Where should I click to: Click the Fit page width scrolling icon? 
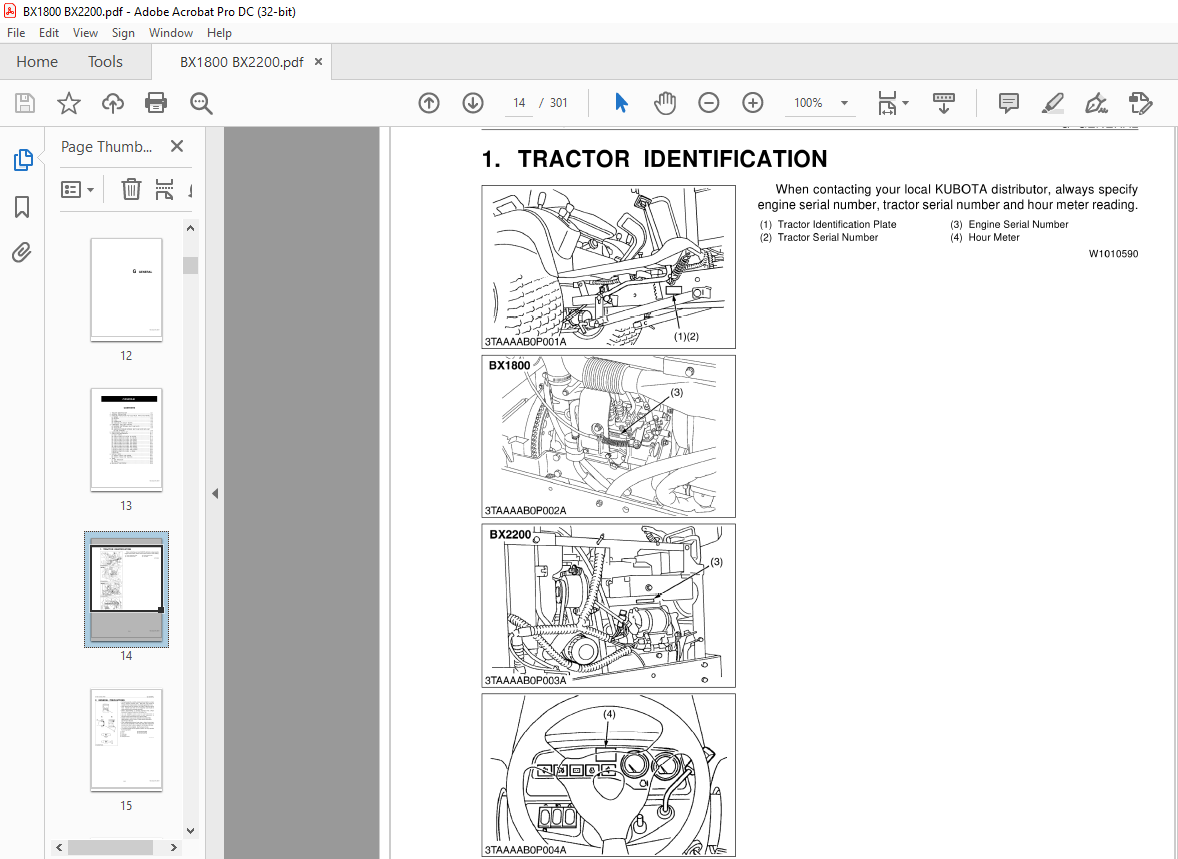887,103
